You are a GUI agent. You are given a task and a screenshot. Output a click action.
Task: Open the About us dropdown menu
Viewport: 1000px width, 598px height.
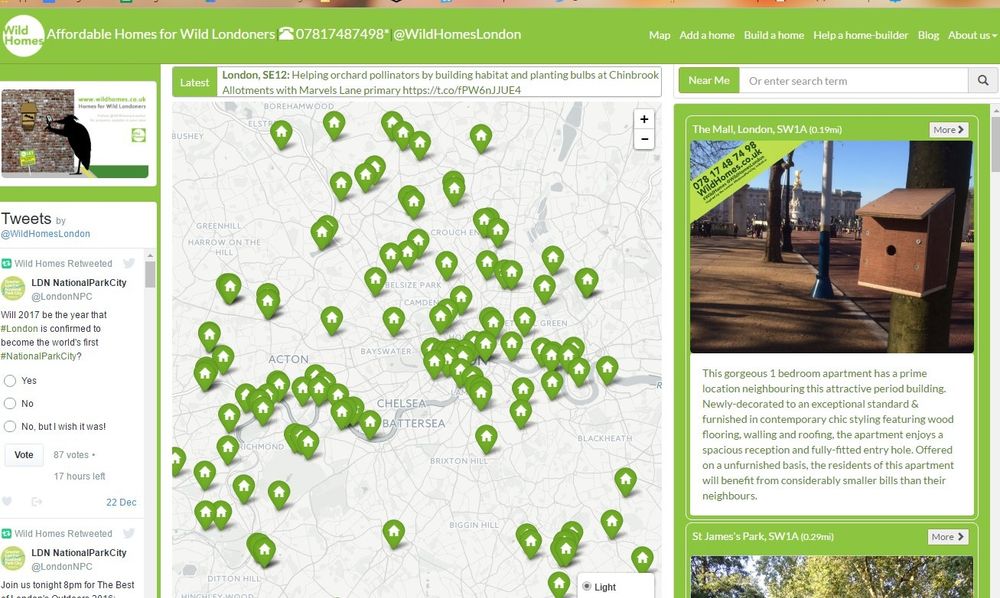click(x=972, y=35)
